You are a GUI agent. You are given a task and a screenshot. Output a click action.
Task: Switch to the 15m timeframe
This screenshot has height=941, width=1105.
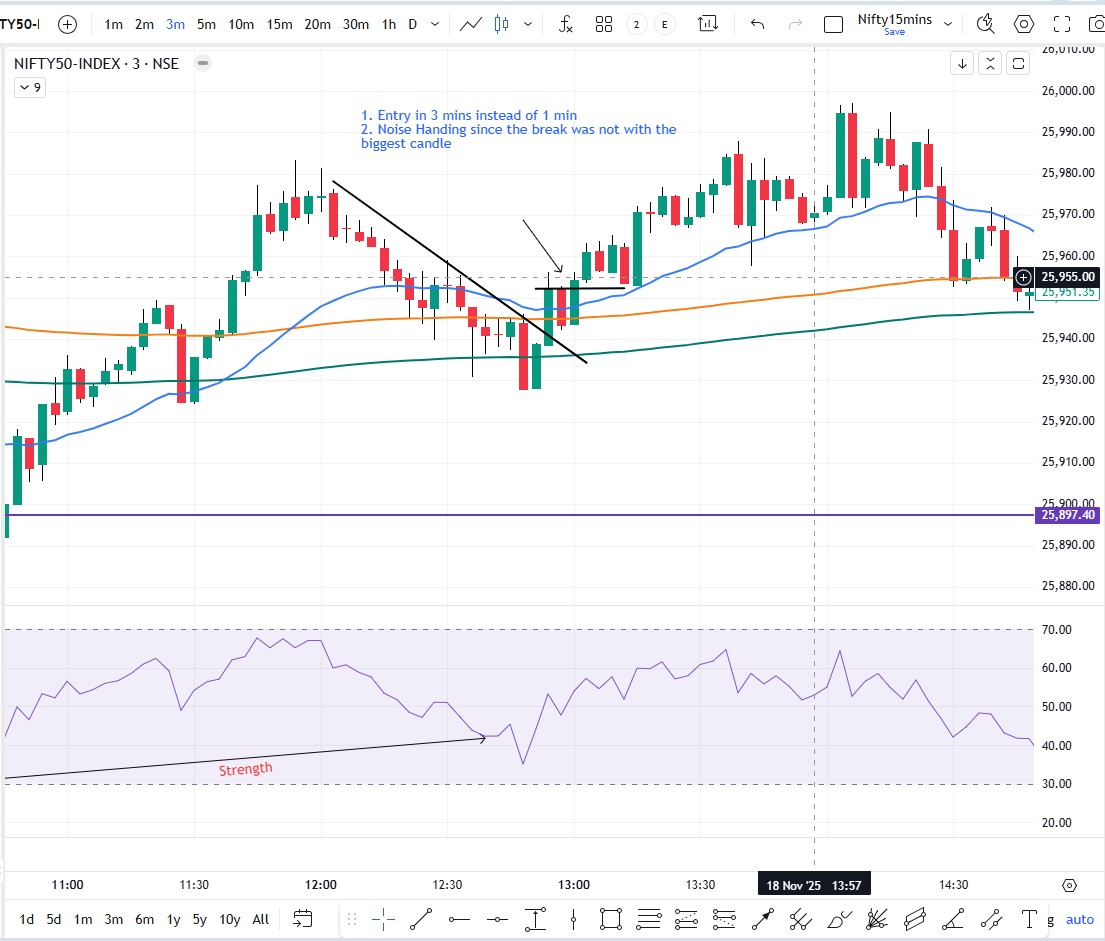pos(279,24)
